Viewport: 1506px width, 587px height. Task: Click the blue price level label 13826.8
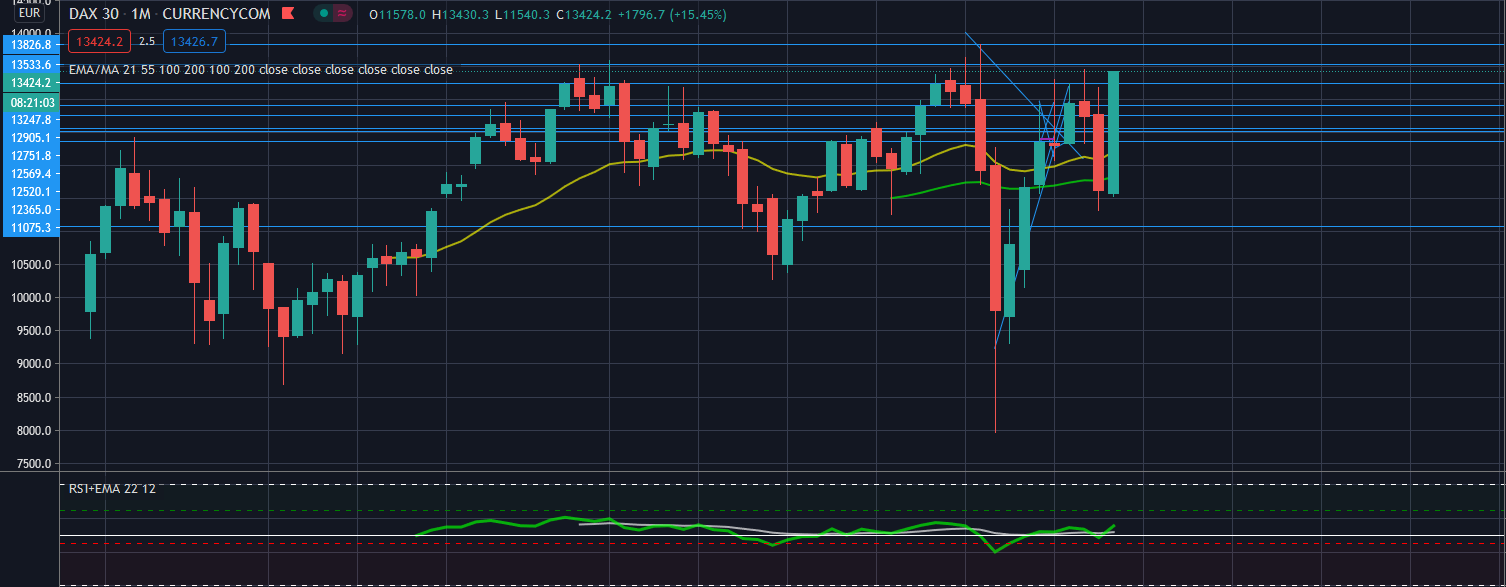click(30, 46)
